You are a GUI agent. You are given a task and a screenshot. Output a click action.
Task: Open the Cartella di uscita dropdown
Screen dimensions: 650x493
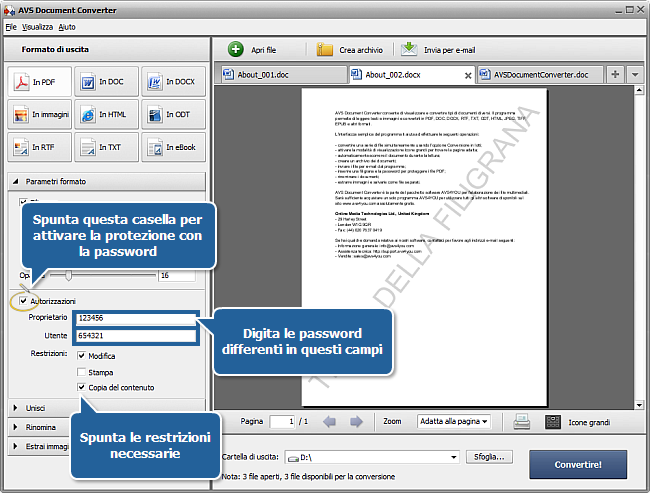click(372, 457)
